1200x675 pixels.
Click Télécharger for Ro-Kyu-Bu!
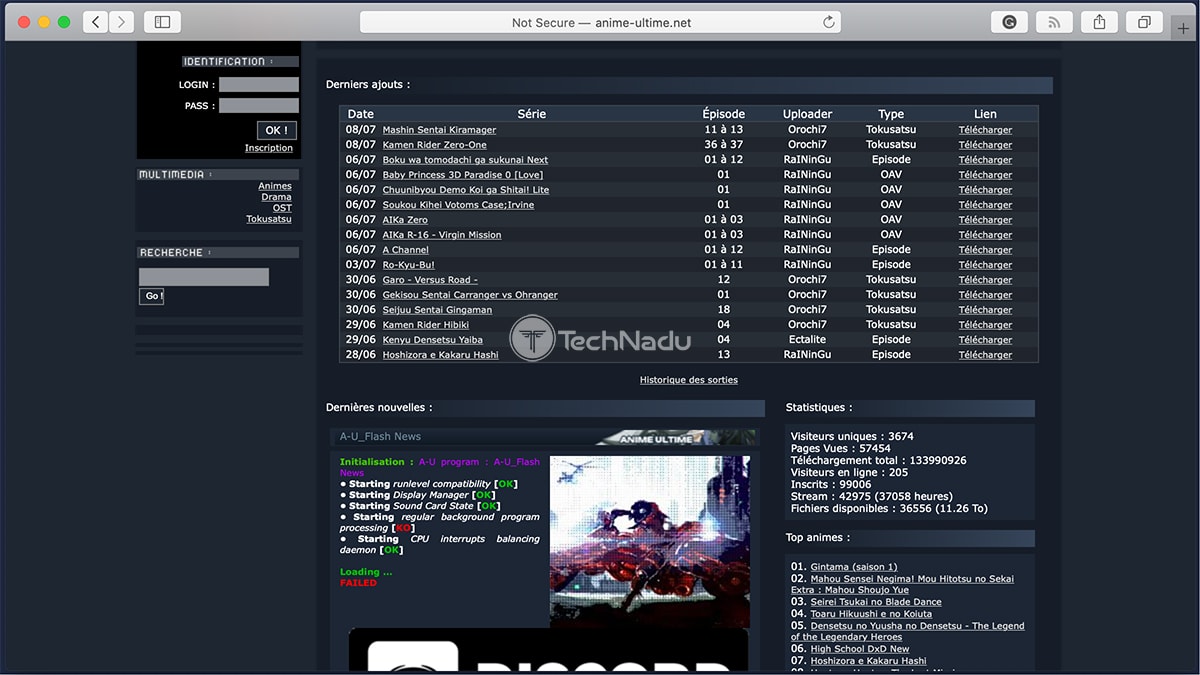pos(985,265)
